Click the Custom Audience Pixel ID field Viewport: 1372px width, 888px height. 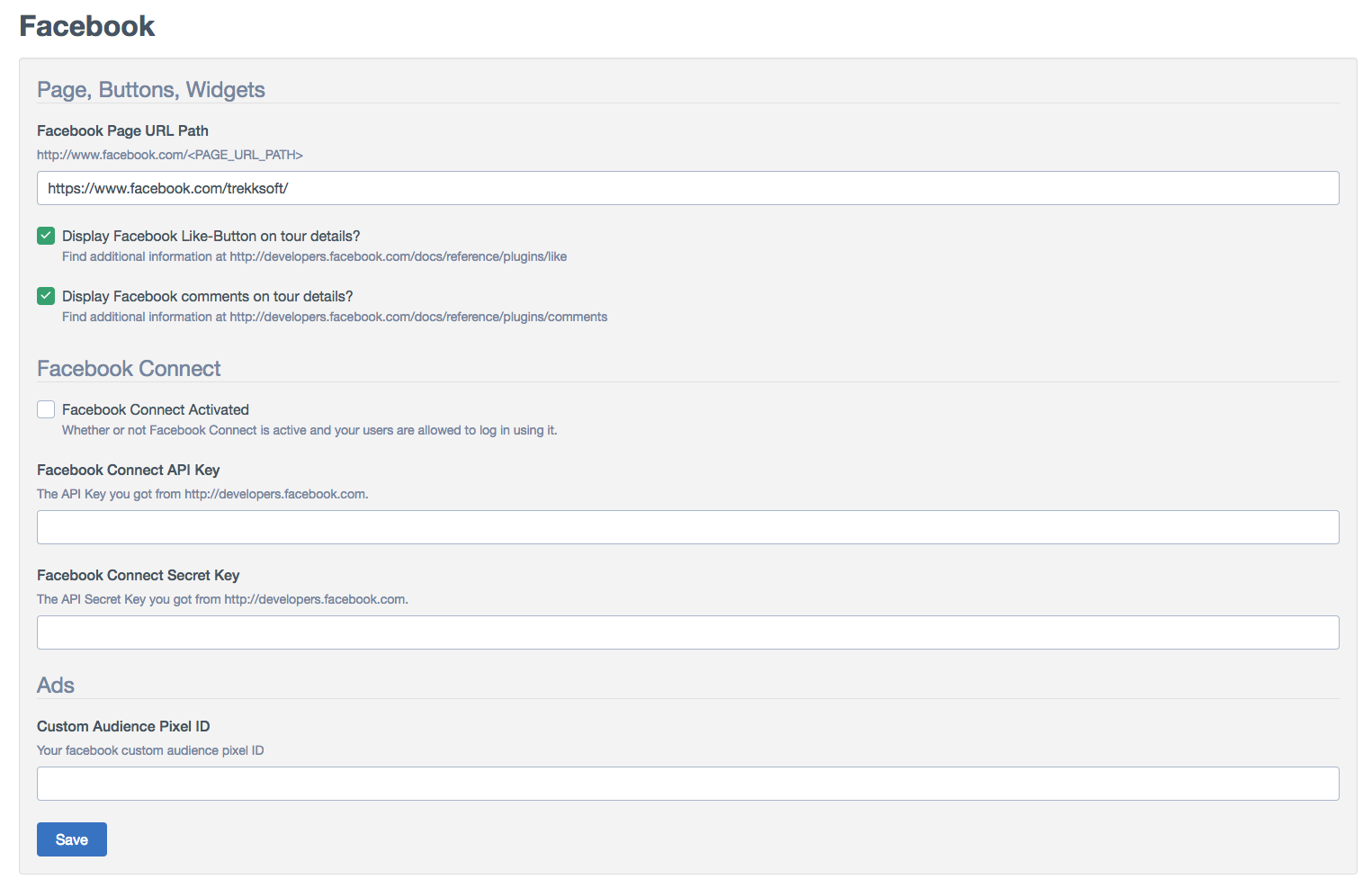pos(687,784)
